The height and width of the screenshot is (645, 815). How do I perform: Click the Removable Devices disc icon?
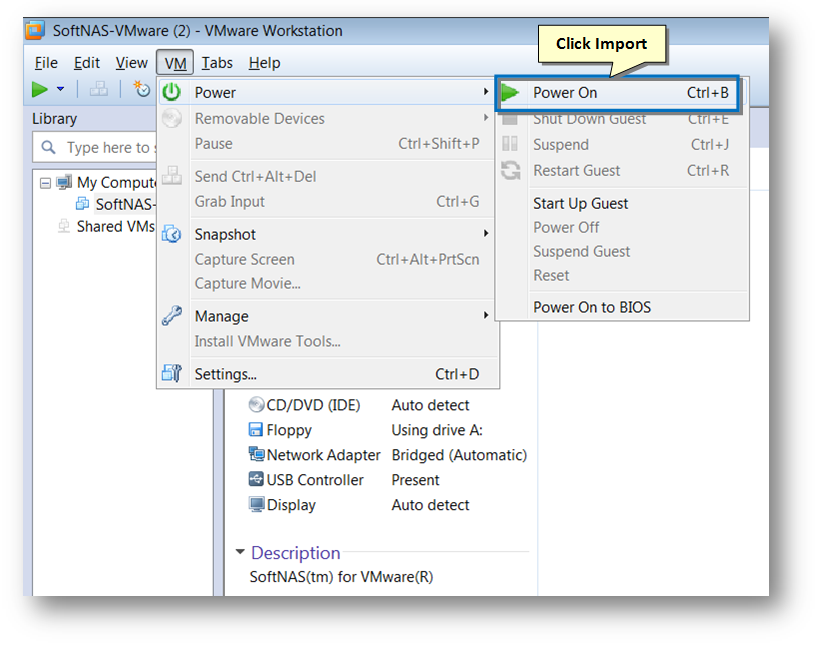172,118
